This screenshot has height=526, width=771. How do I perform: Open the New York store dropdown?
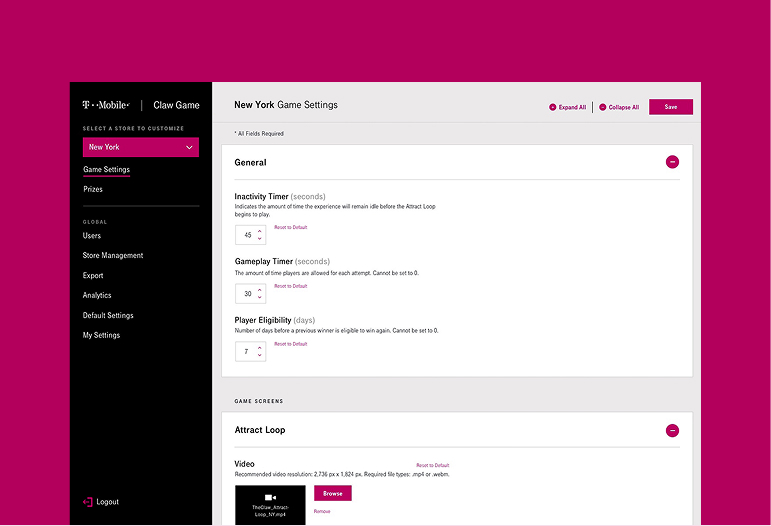point(141,147)
